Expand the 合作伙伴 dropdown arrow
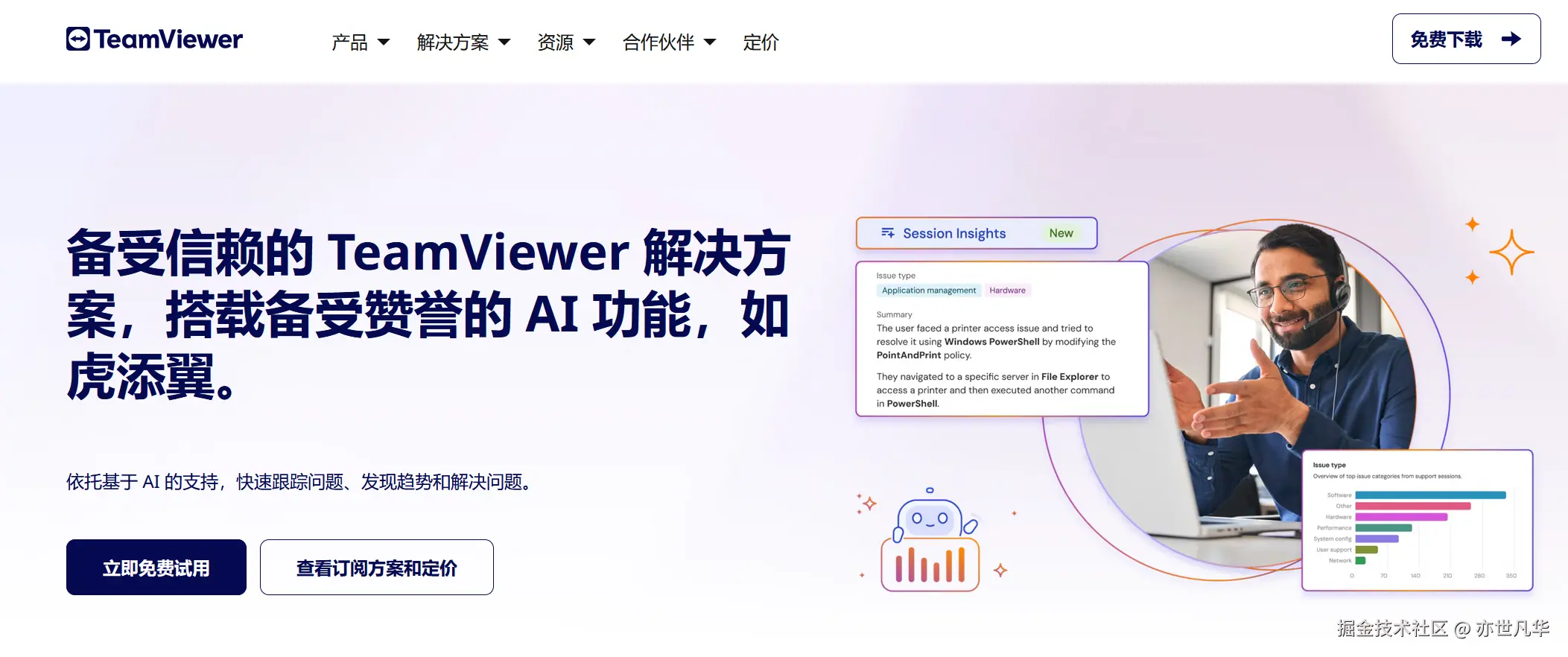The image size is (1568, 657). coord(710,42)
